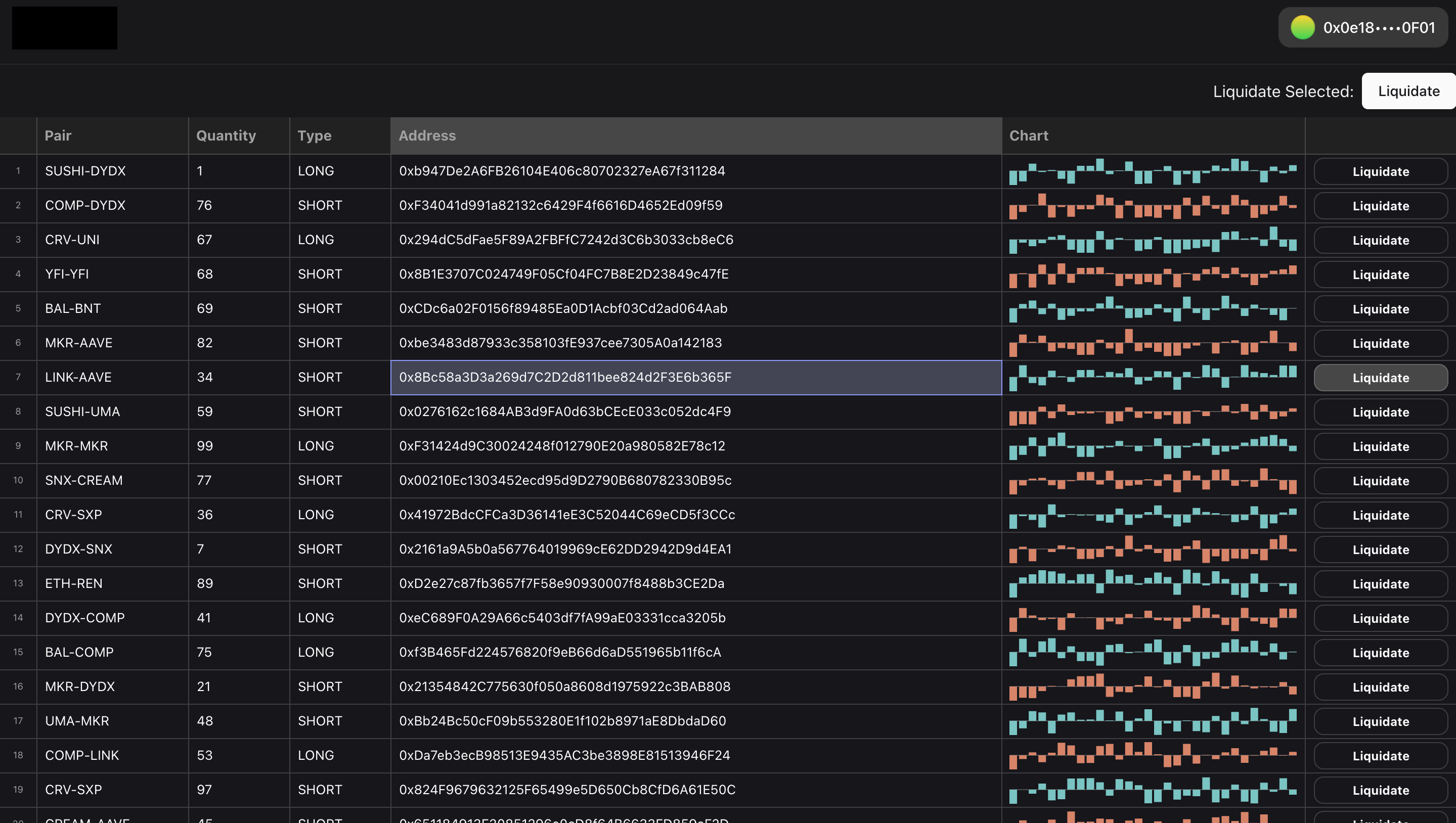
Task: Click the CRV-SXP chart in row 19
Action: click(1154, 790)
